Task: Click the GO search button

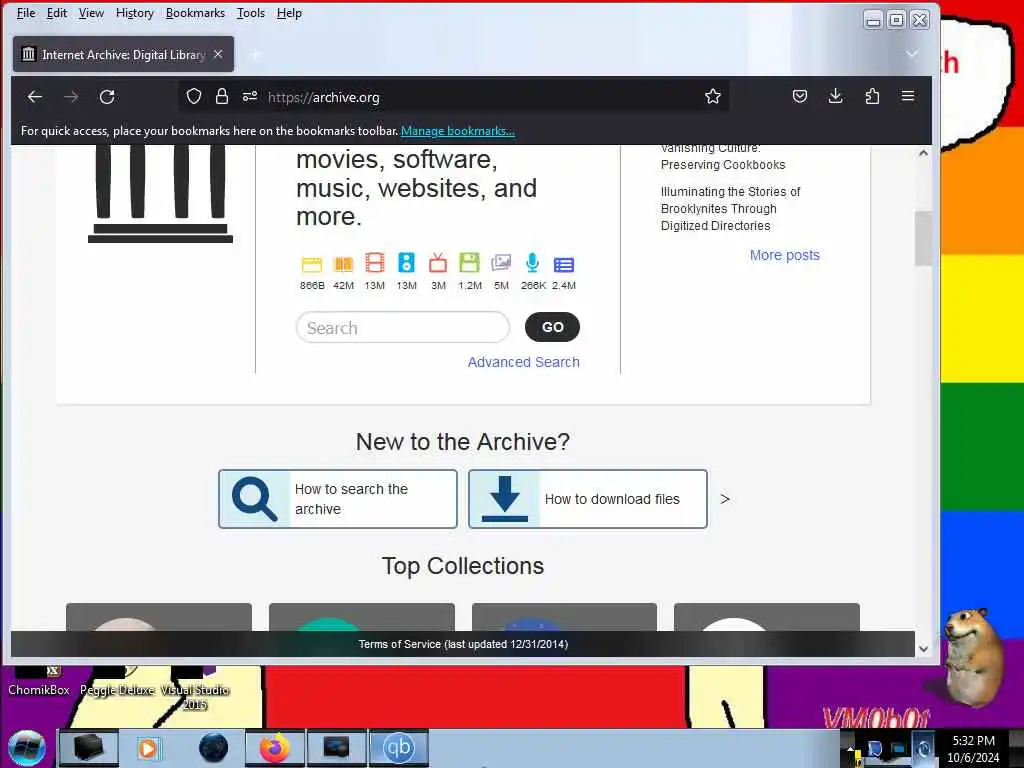Action: pyautogui.click(x=552, y=327)
